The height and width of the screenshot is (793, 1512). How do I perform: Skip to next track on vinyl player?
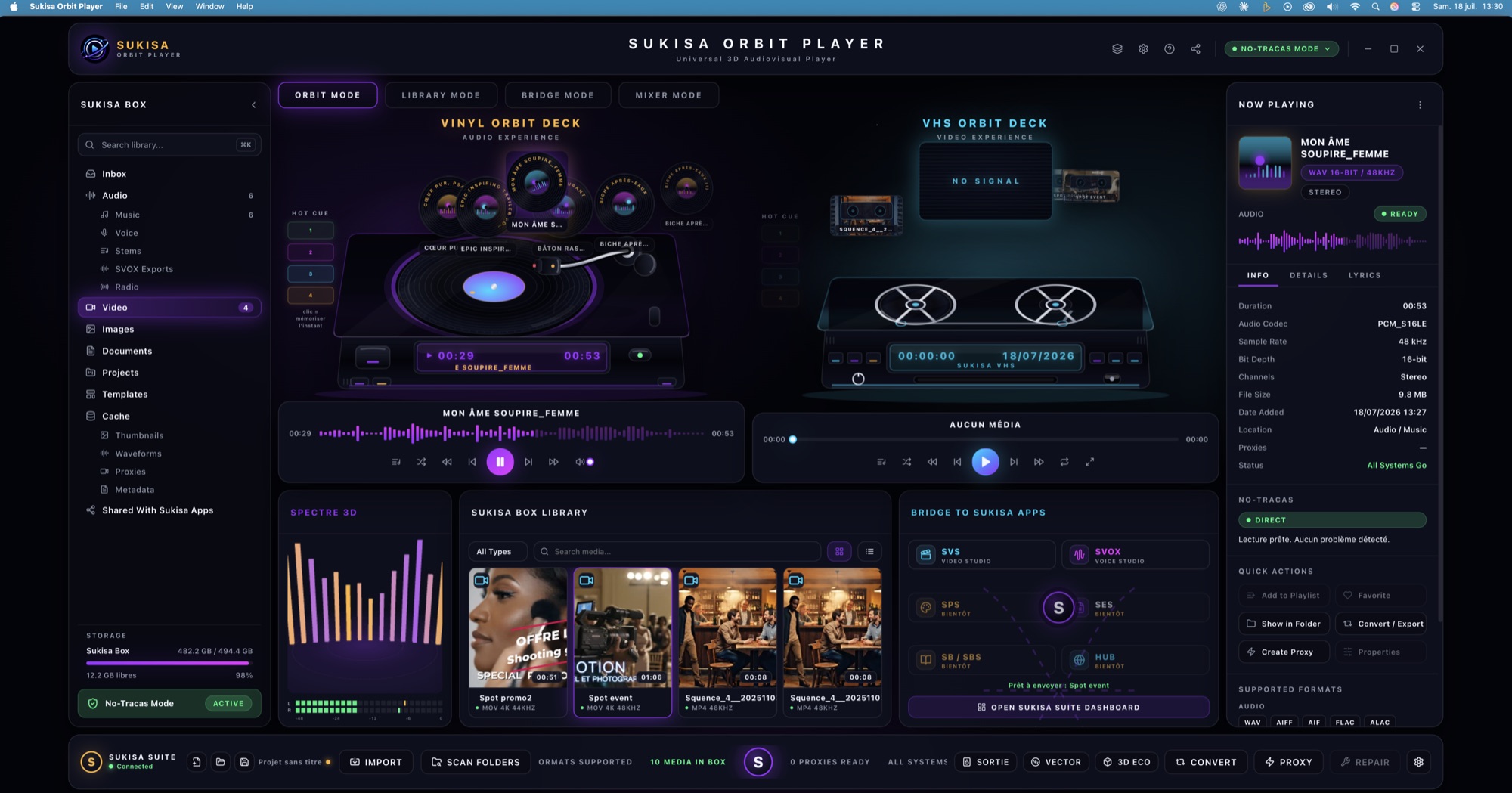click(528, 462)
